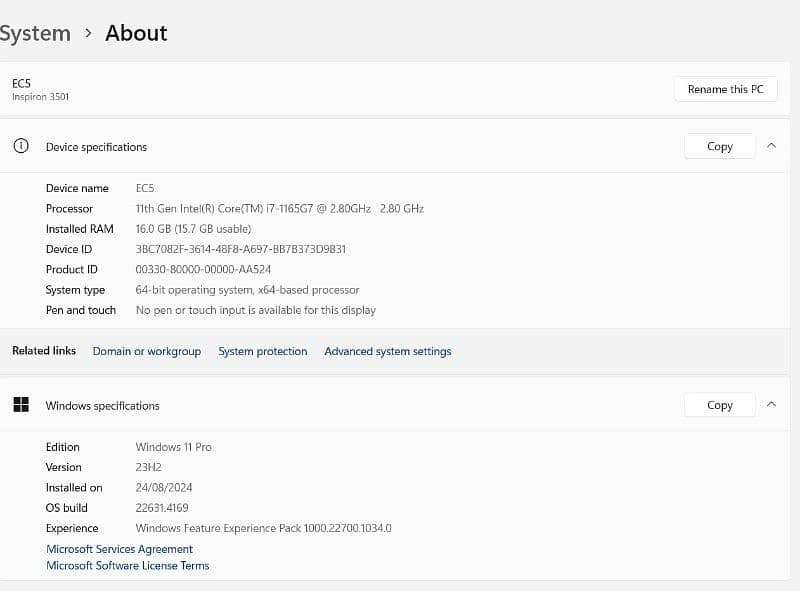
Task: Click the About page heading
Action: click(x=136, y=33)
